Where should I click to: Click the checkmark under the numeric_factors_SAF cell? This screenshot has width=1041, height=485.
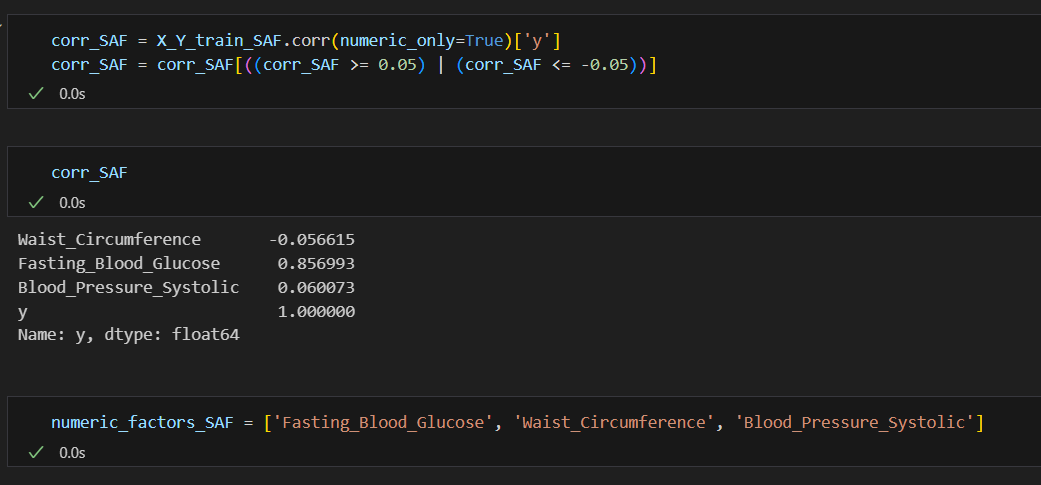[x=36, y=452]
